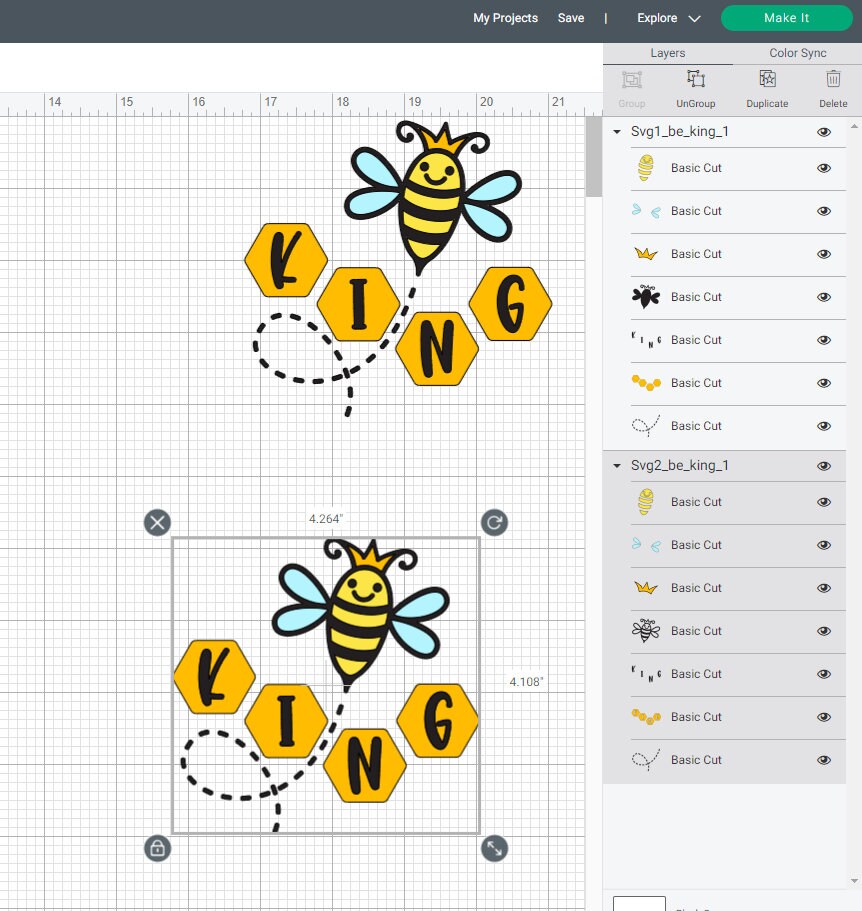The image size is (862, 911).
Task: Click the lock icon on the selected design
Action: tap(157, 848)
